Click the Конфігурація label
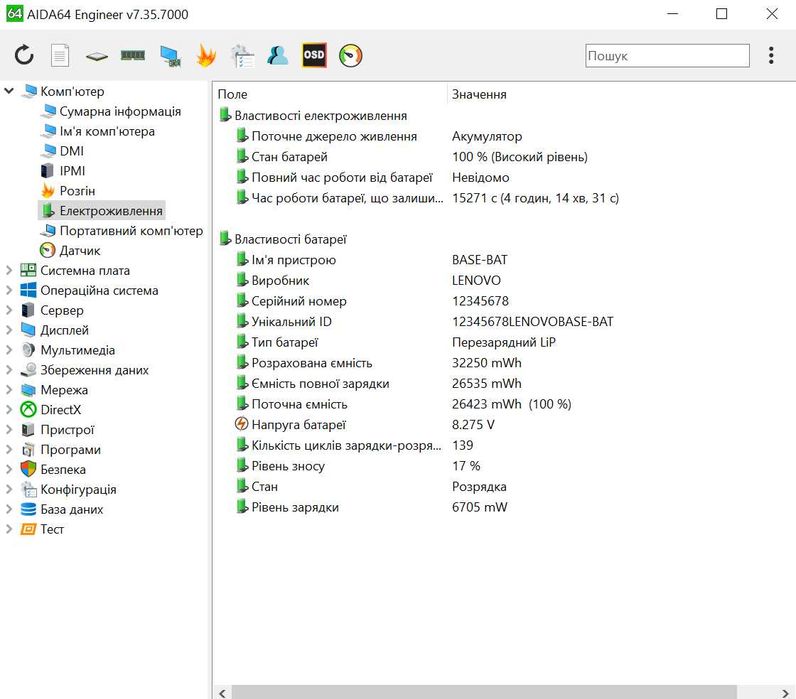 click(x=78, y=489)
